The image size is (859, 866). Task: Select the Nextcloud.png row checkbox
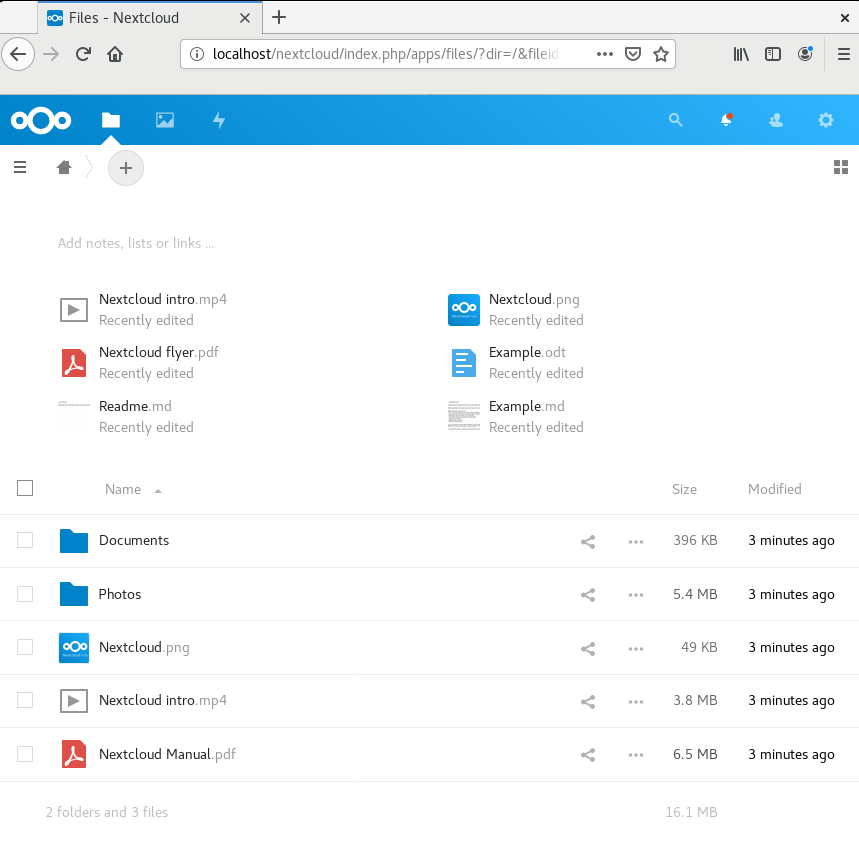(25, 647)
